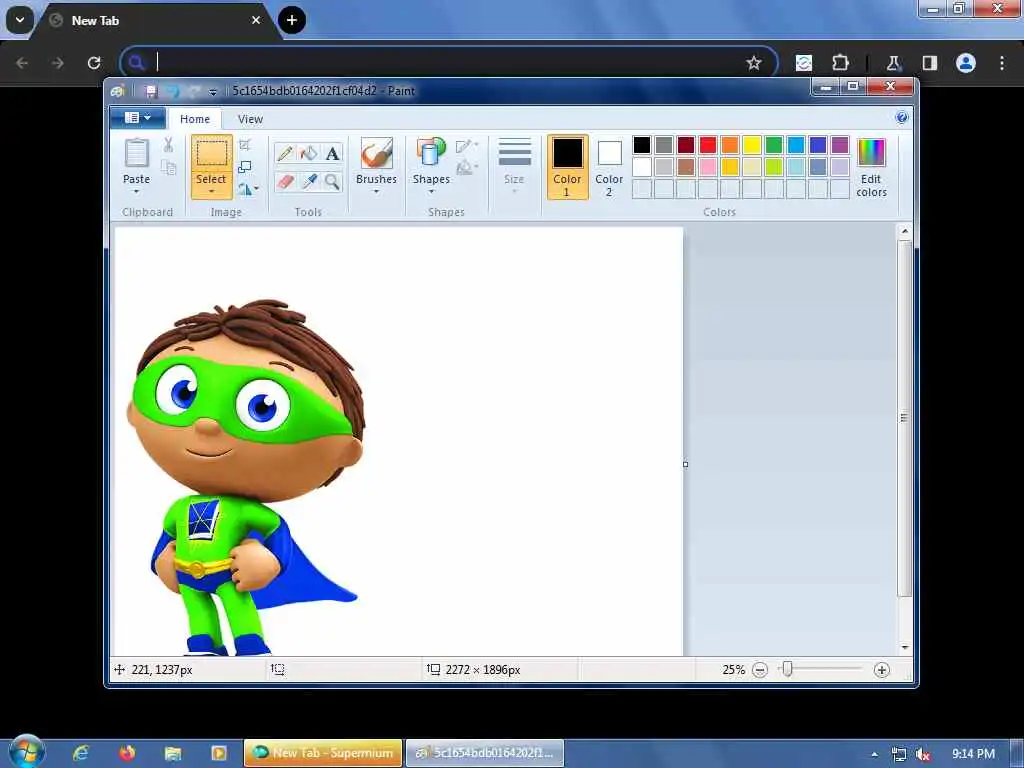Image resolution: width=1024 pixels, height=768 pixels.
Task: Select the Text tool
Action: (x=332, y=153)
